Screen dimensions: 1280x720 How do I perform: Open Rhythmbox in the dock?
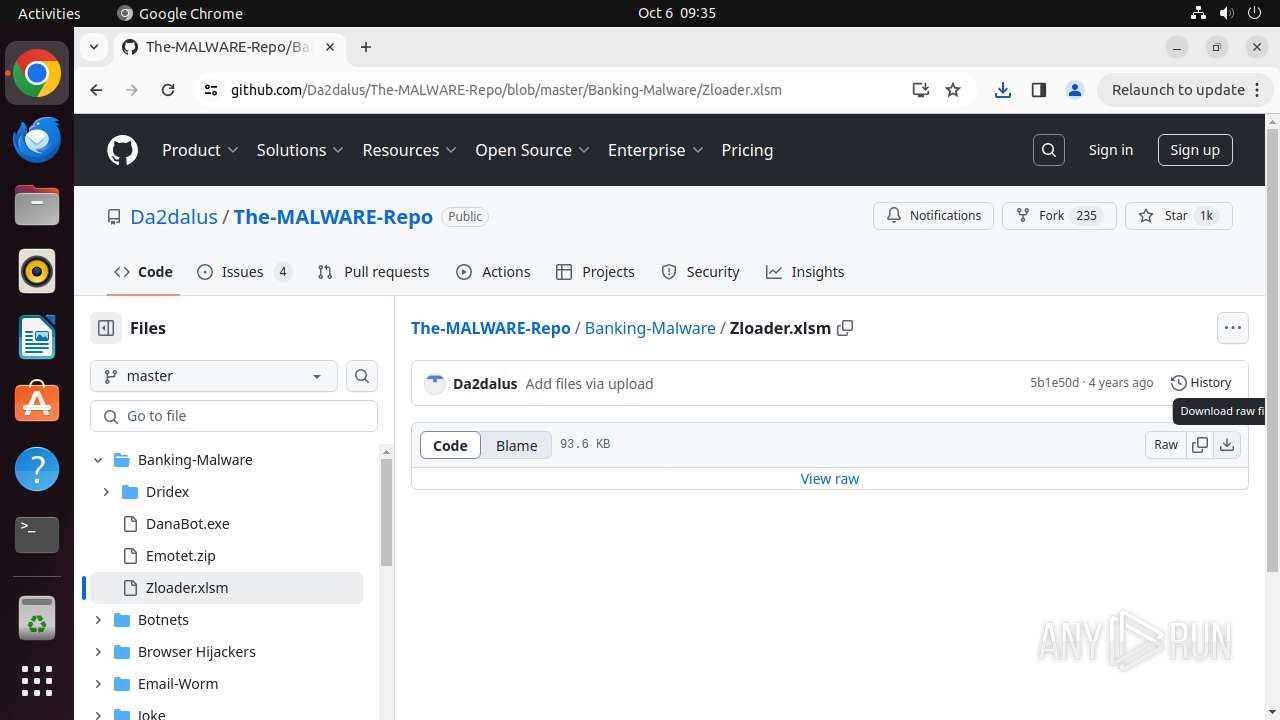37,271
